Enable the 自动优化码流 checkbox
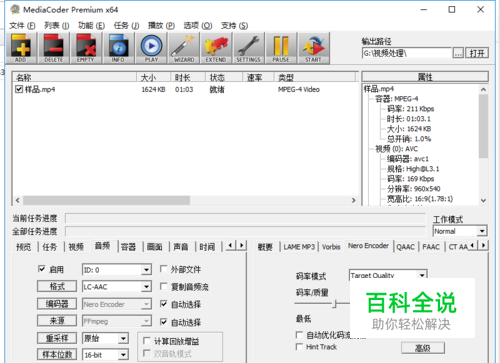The width and height of the screenshot is (500, 363). [299, 334]
